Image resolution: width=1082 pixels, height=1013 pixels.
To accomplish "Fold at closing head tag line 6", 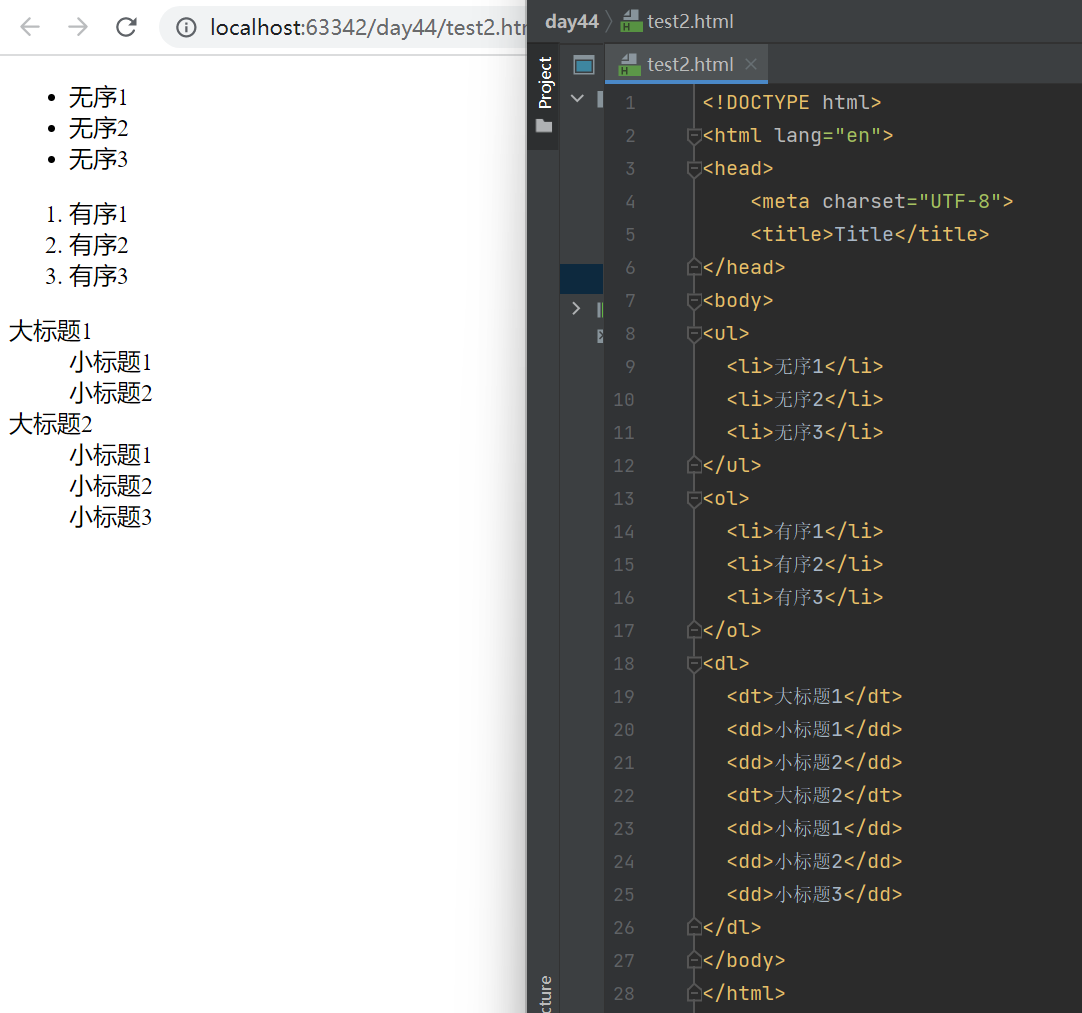I will 694,268.
